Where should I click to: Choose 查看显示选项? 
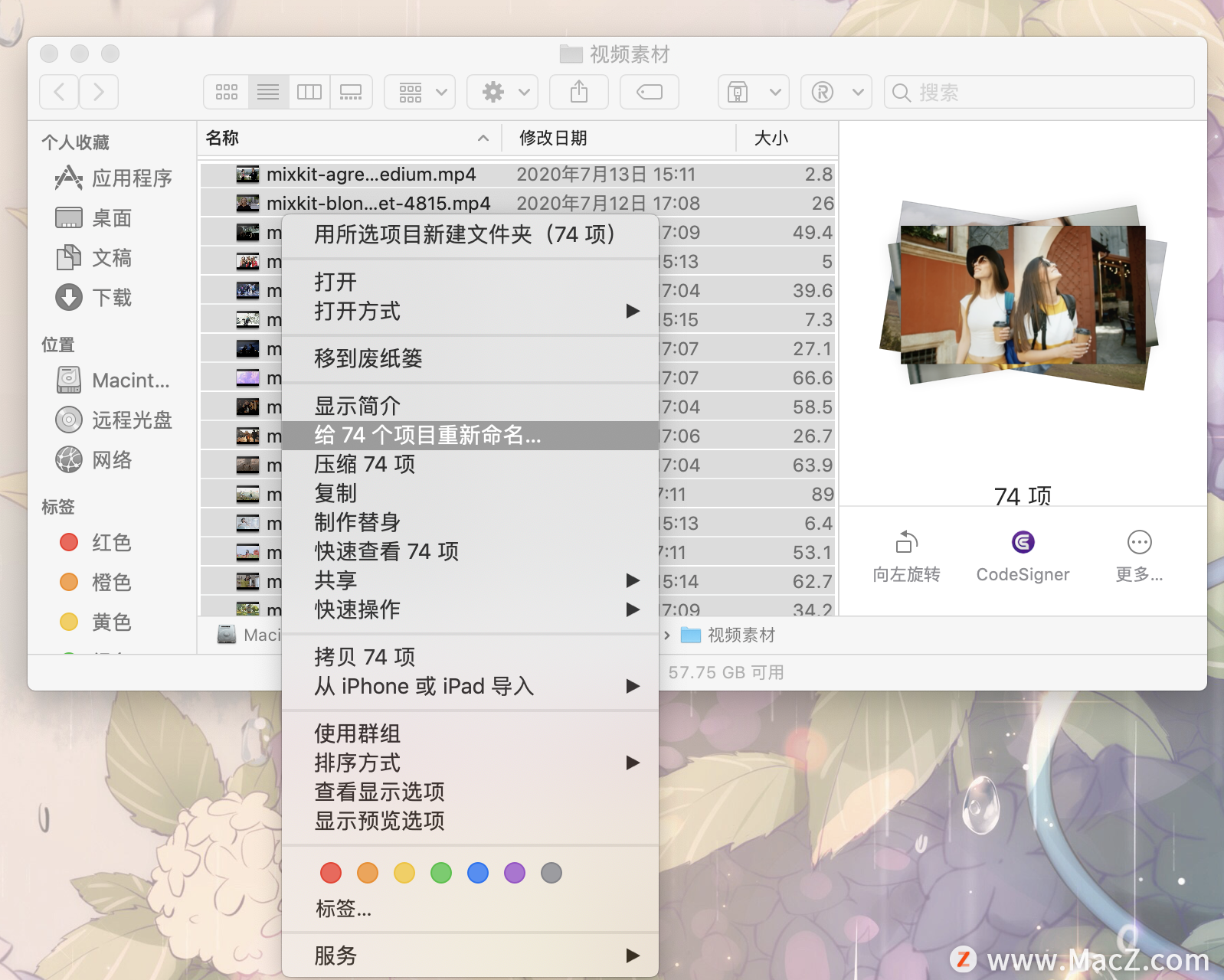[470, 792]
